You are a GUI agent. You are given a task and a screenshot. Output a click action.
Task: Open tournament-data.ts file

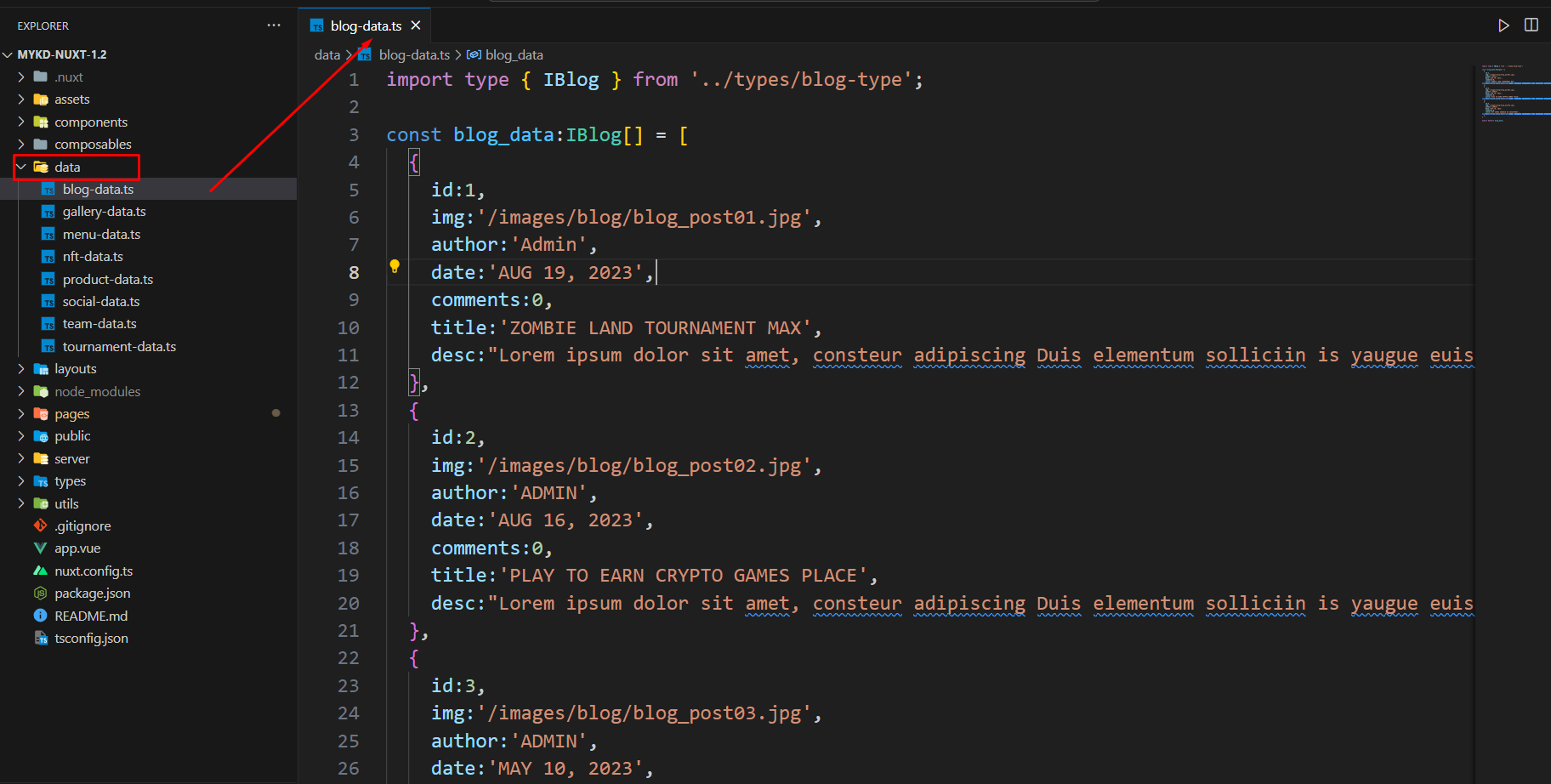point(119,347)
